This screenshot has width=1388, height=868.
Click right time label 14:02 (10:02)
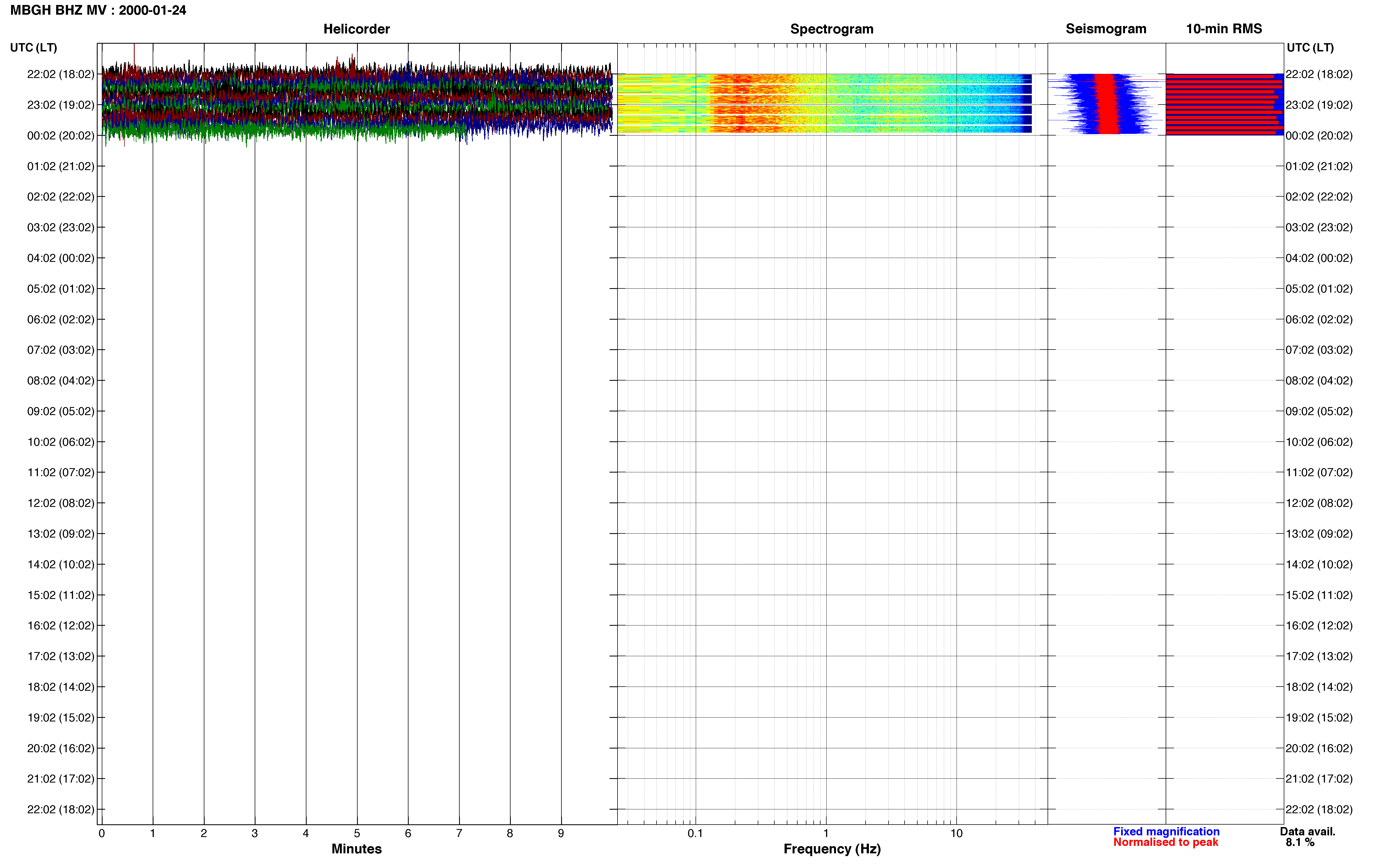(1319, 565)
